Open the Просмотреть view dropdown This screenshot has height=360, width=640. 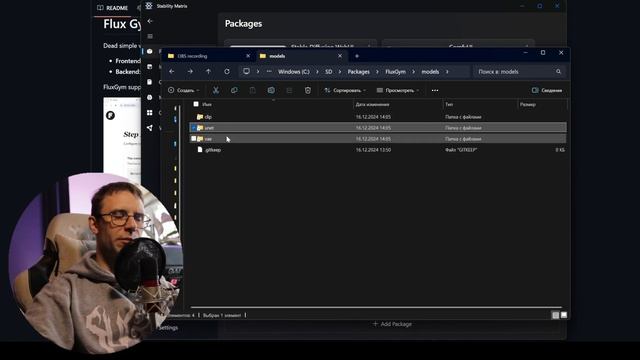point(398,90)
